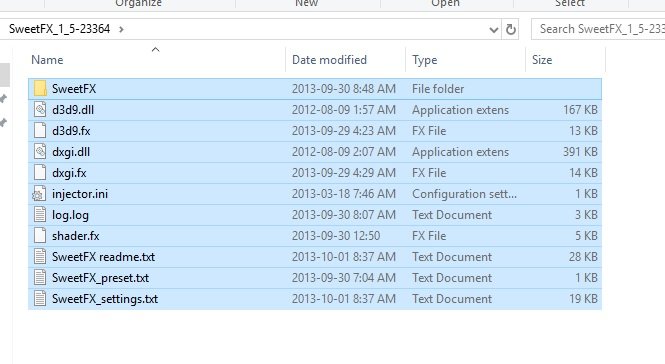Sort files by Date modified column
The image size is (665, 364).
(329, 60)
